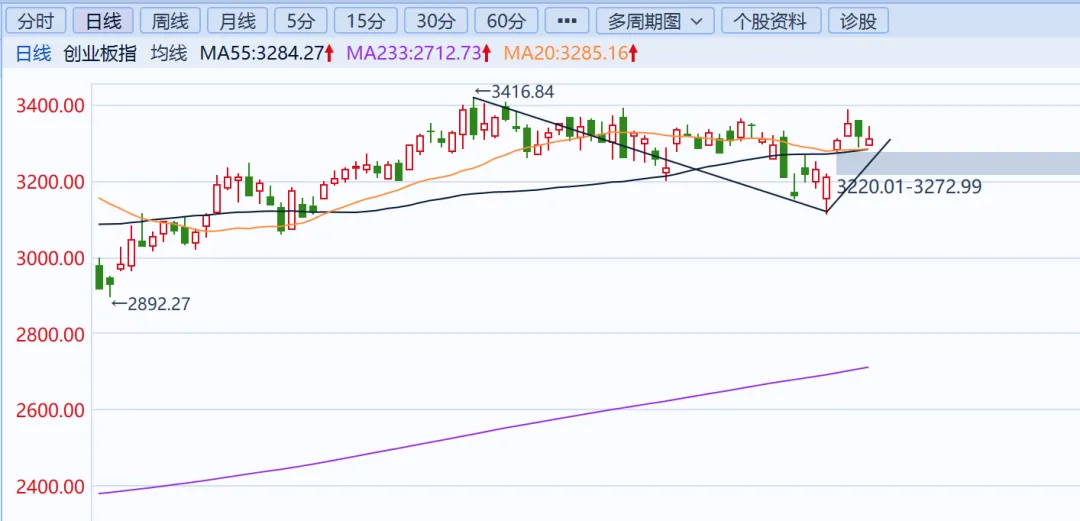This screenshot has height=521, width=1080.
Task: Select the 5分 period tab
Action: tap(300, 21)
